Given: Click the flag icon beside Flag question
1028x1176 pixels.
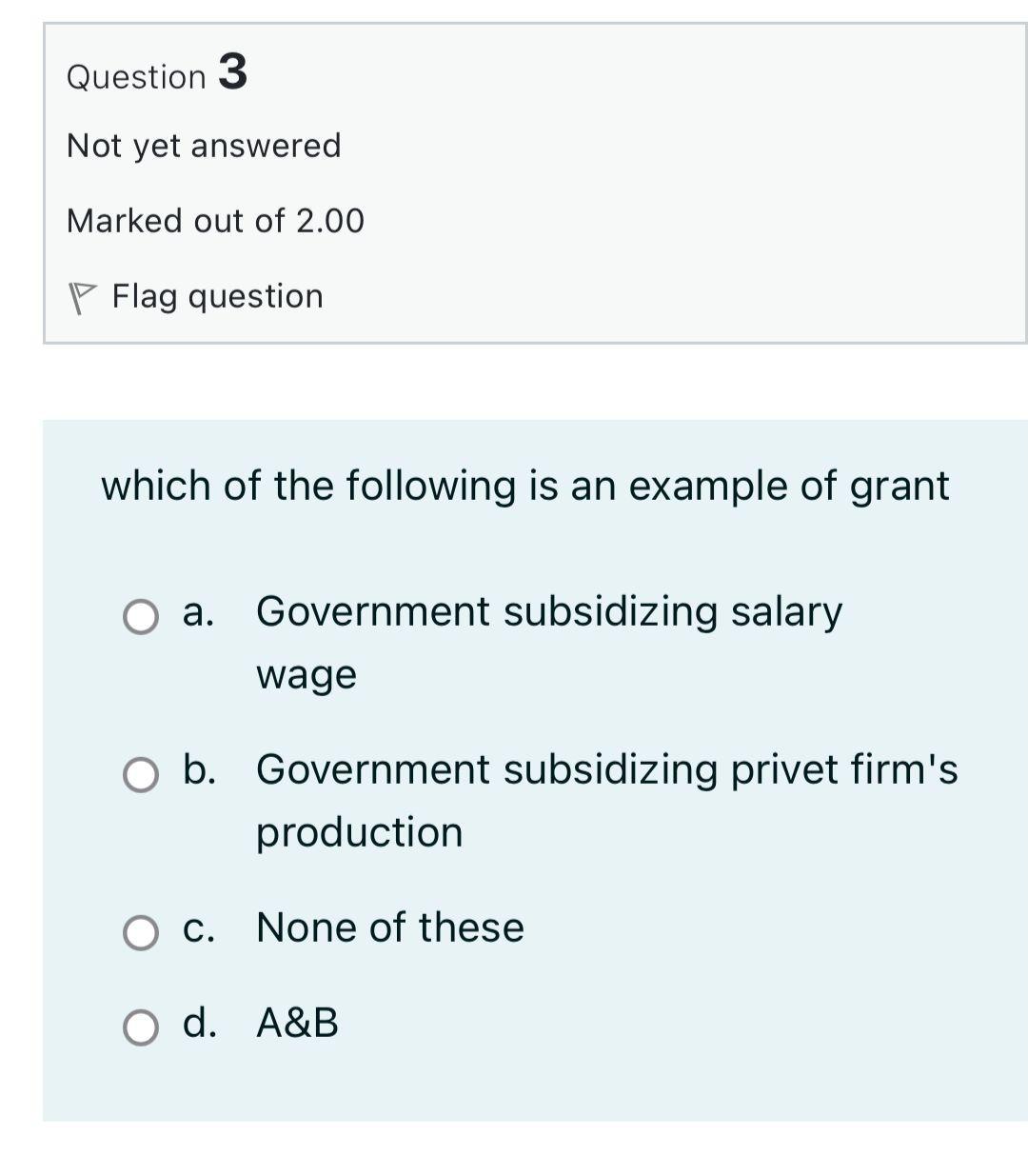Looking at the screenshot, I should (x=83, y=298).
